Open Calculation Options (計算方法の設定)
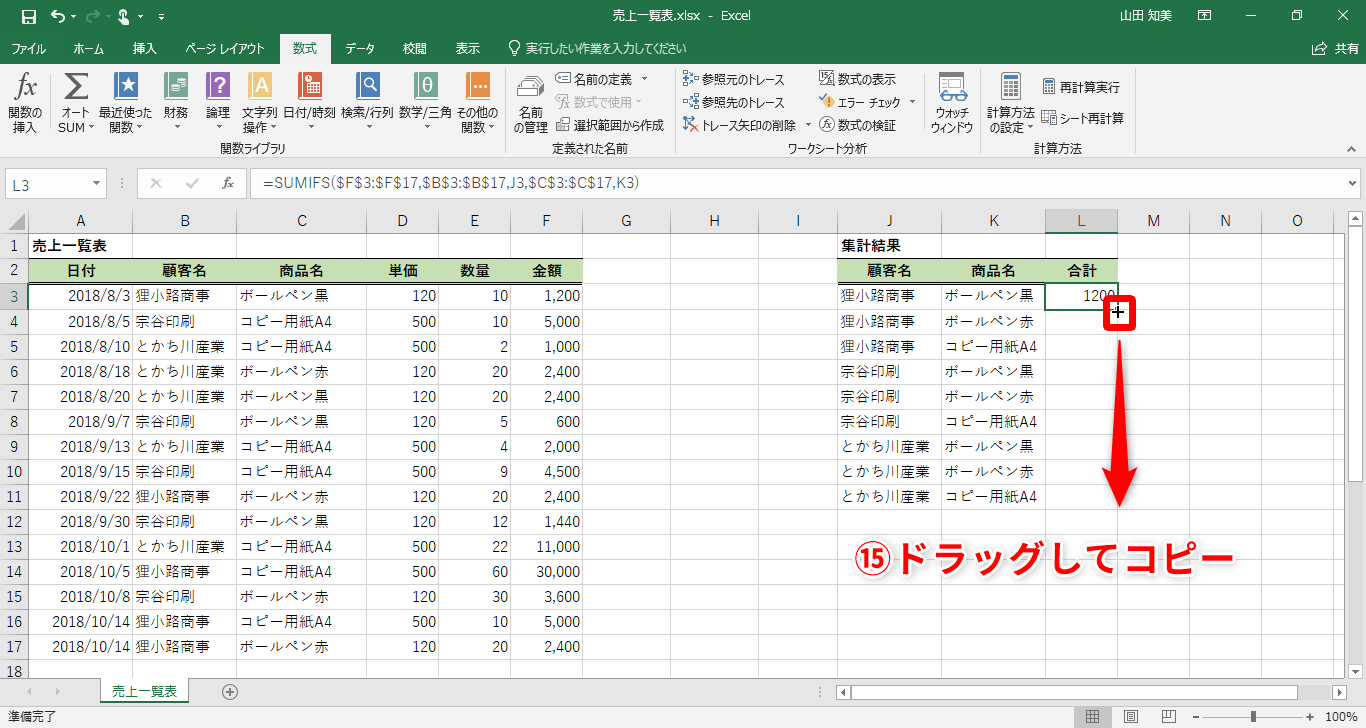The image size is (1366, 728). pos(1011,103)
